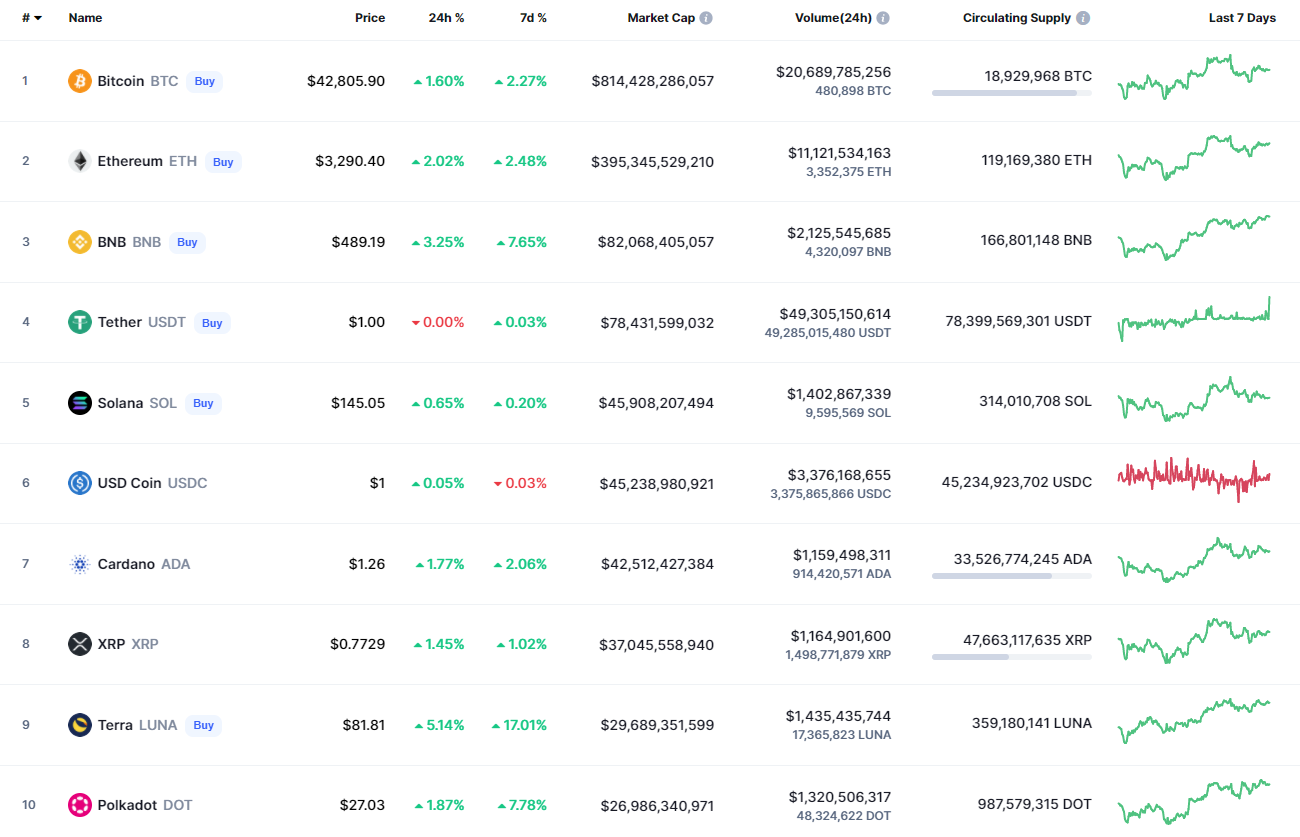Click the BNB coin logo icon
The width and height of the screenshot is (1300, 837).
(80, 242)
